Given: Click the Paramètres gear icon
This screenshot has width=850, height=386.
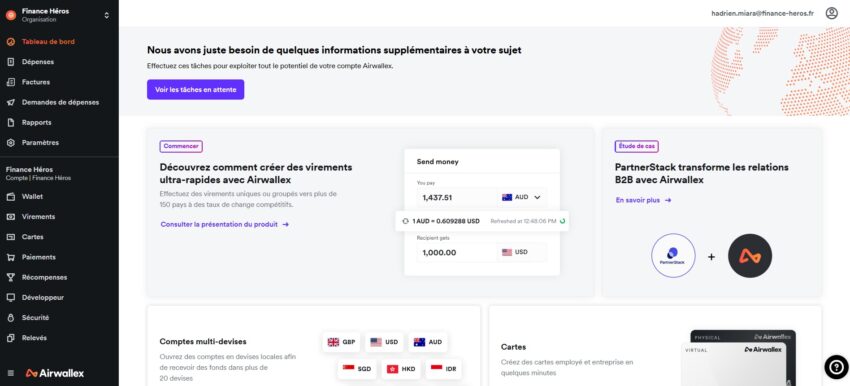Looking at the screenshot, I should (x=10, y=143).
